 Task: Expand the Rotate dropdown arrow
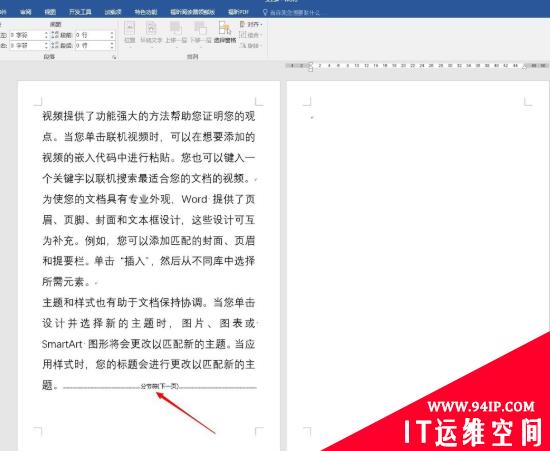tap(261, 46)
